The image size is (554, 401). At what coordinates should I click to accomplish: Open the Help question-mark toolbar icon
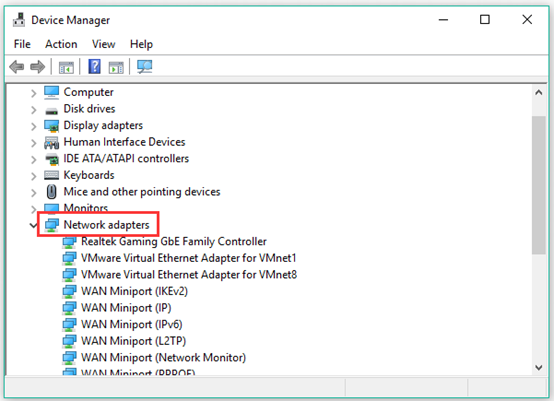click(x=94, y=66)
